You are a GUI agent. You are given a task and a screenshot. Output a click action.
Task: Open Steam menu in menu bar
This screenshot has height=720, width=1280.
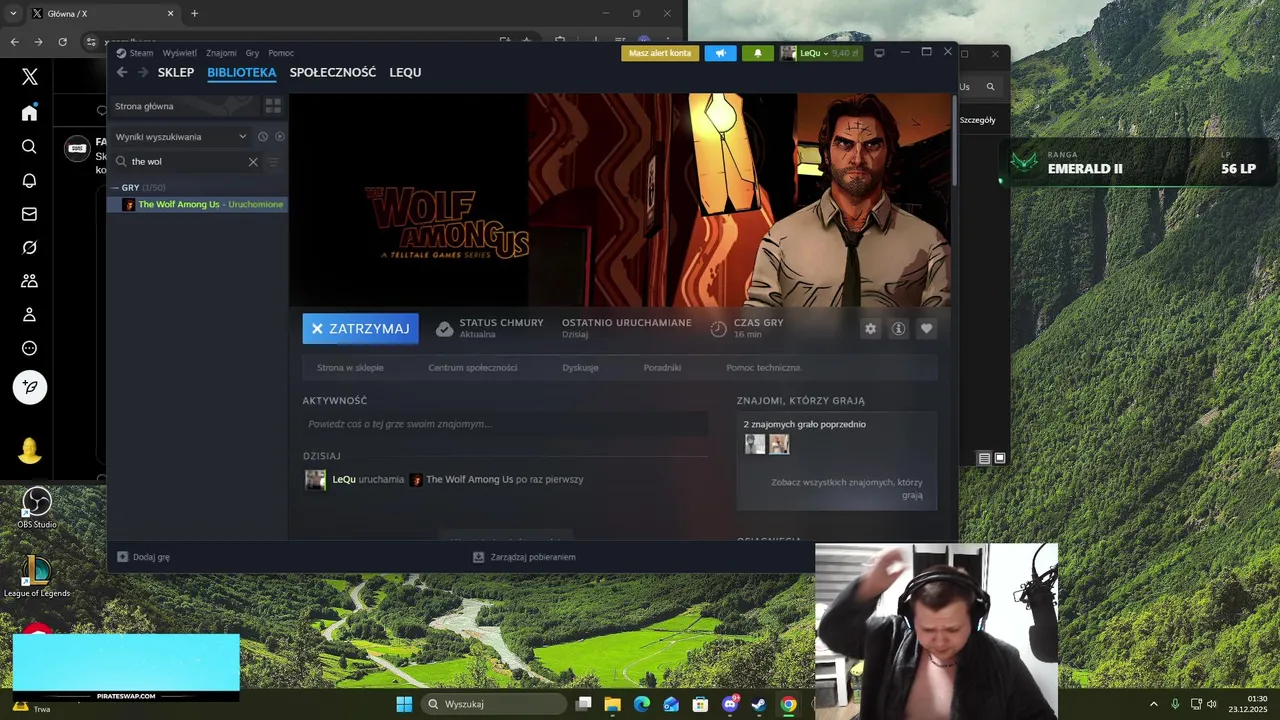(x=141, y=53)
